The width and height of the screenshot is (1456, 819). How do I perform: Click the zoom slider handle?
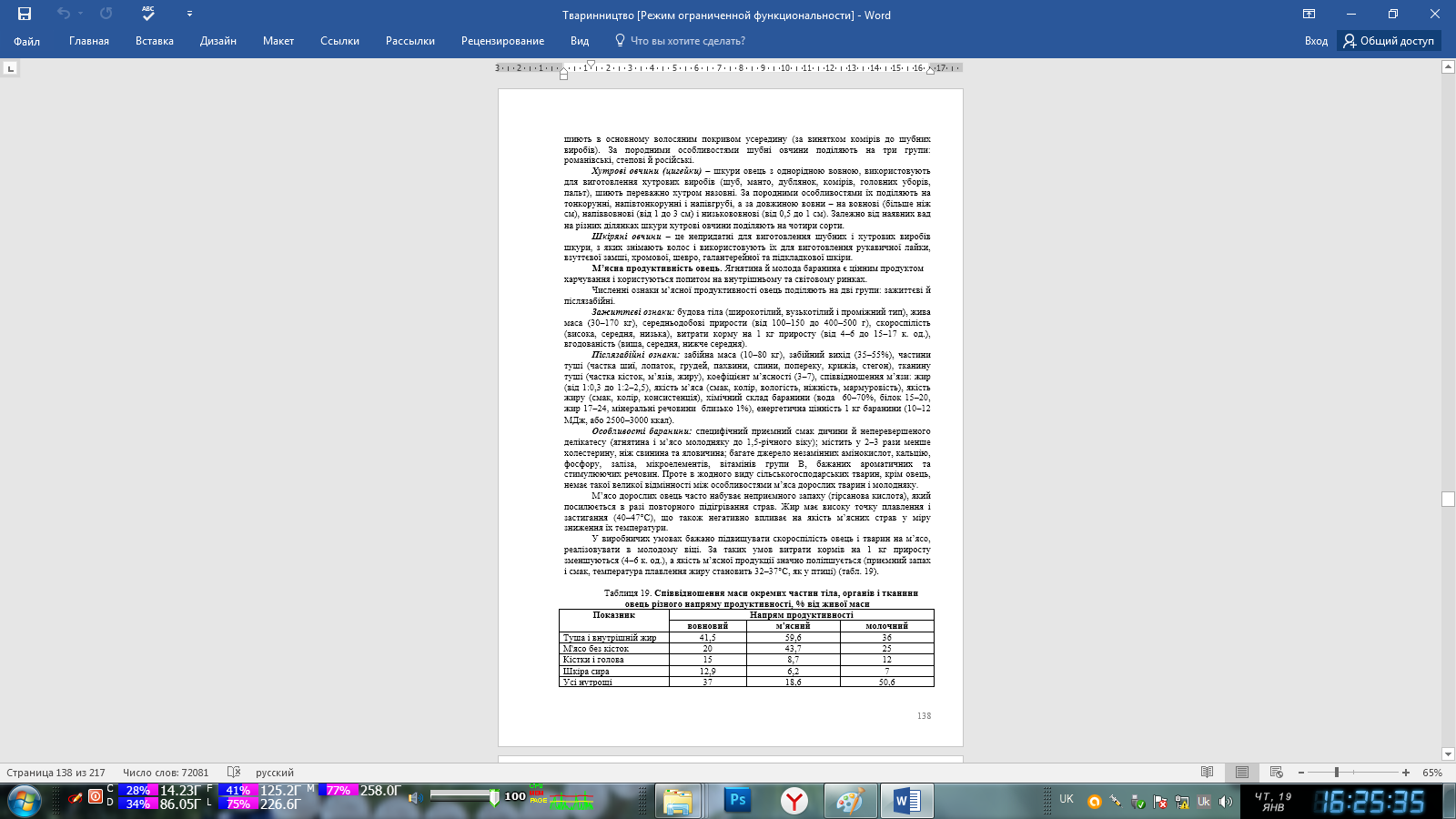click(x=1337, y=773)
